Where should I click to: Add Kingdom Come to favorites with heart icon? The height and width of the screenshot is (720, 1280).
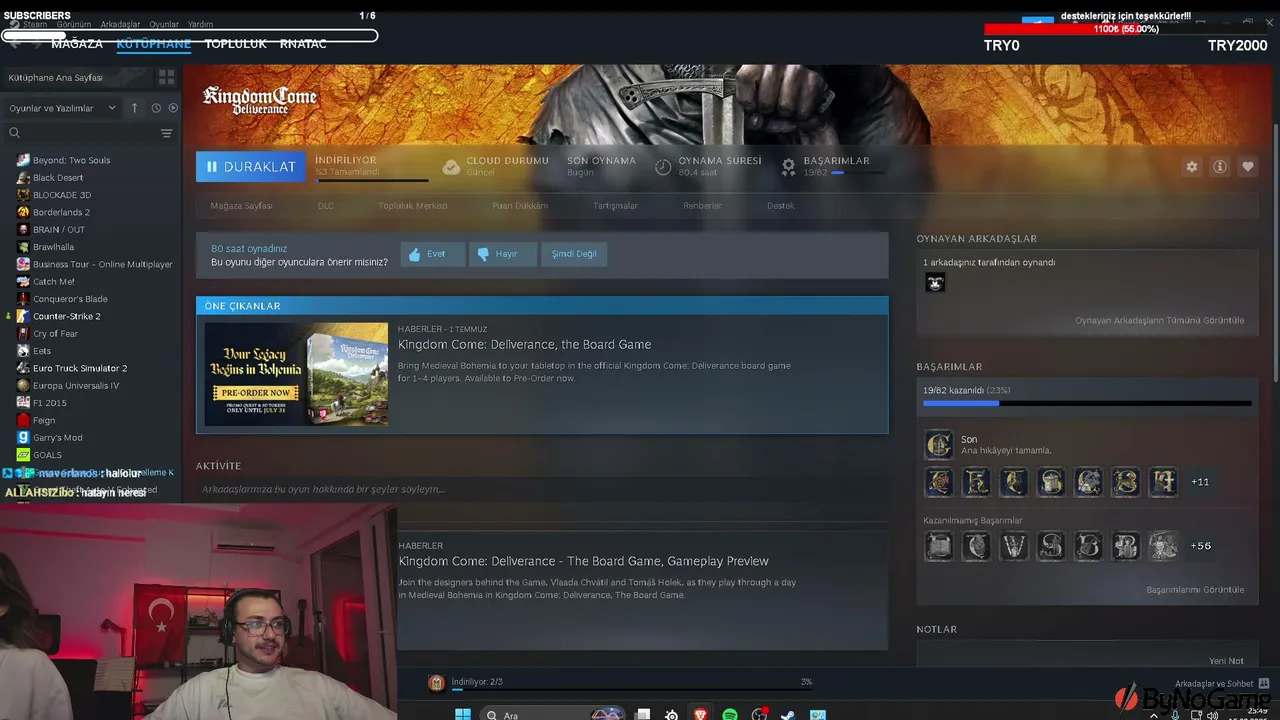1247,167
